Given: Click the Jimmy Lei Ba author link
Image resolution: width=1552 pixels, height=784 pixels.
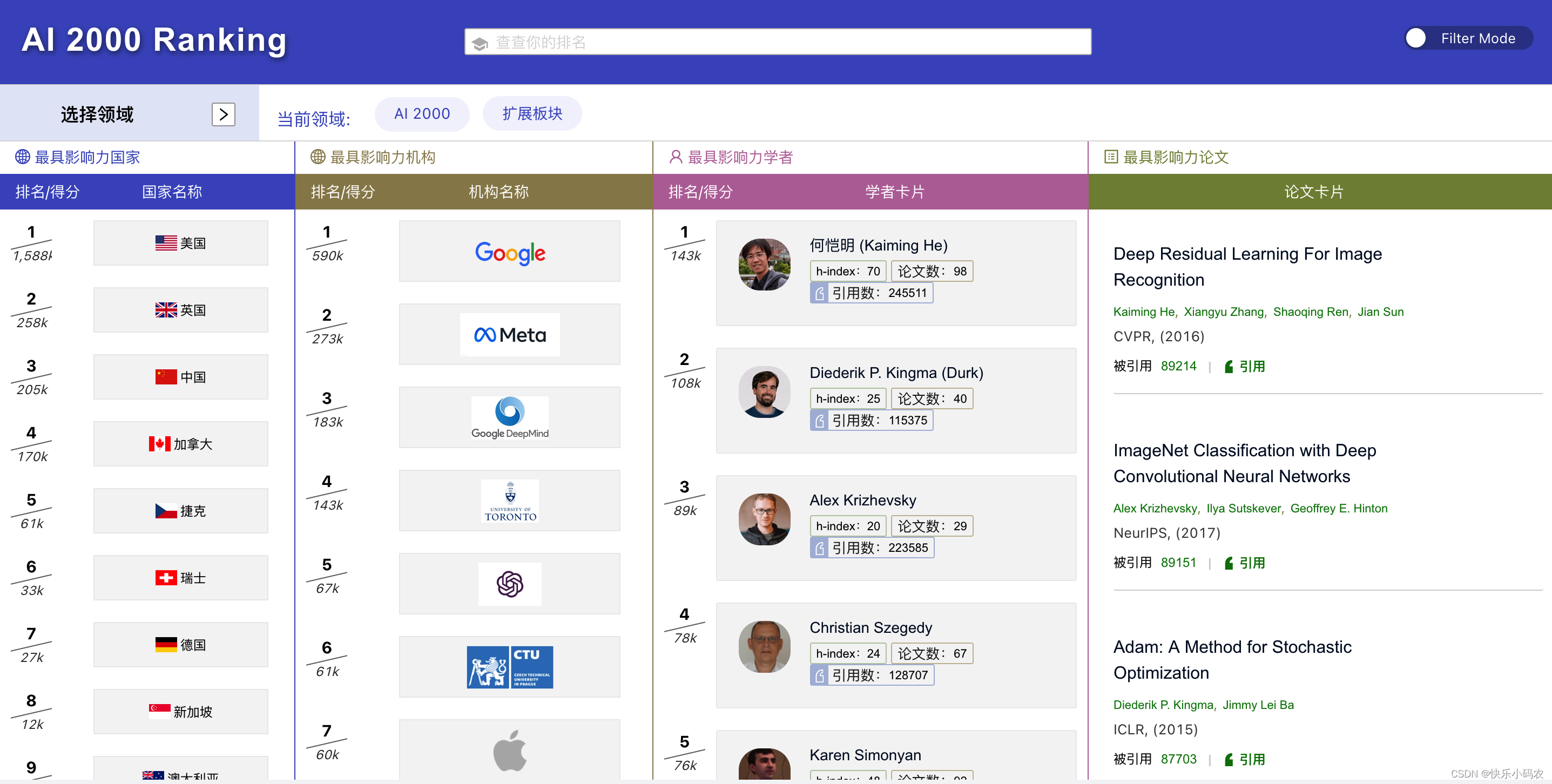Looking at the screenshot, I should pyautogui.click(x=1258, y=705).
